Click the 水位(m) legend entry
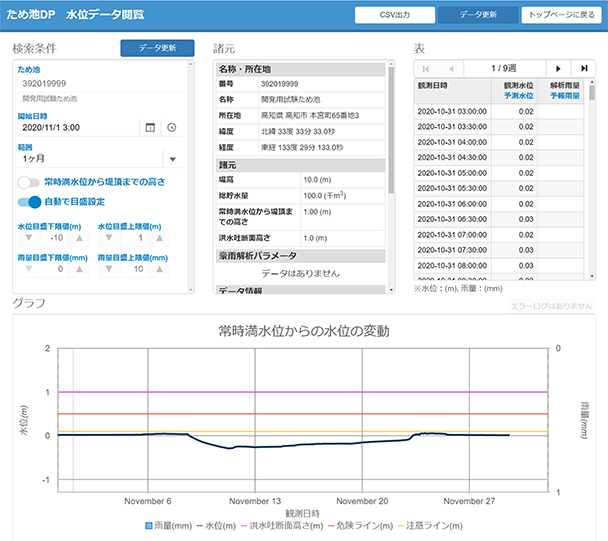This screenshot has height=541, width=608. [216, 526]
